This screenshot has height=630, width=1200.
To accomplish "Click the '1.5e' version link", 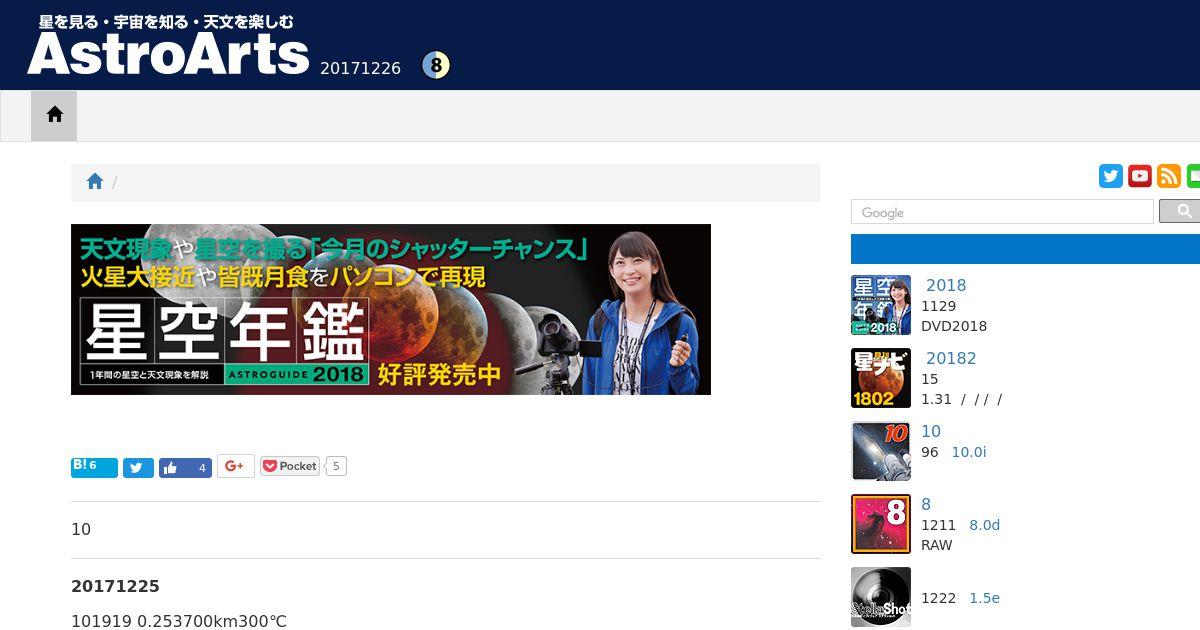I will pos(984,598).
